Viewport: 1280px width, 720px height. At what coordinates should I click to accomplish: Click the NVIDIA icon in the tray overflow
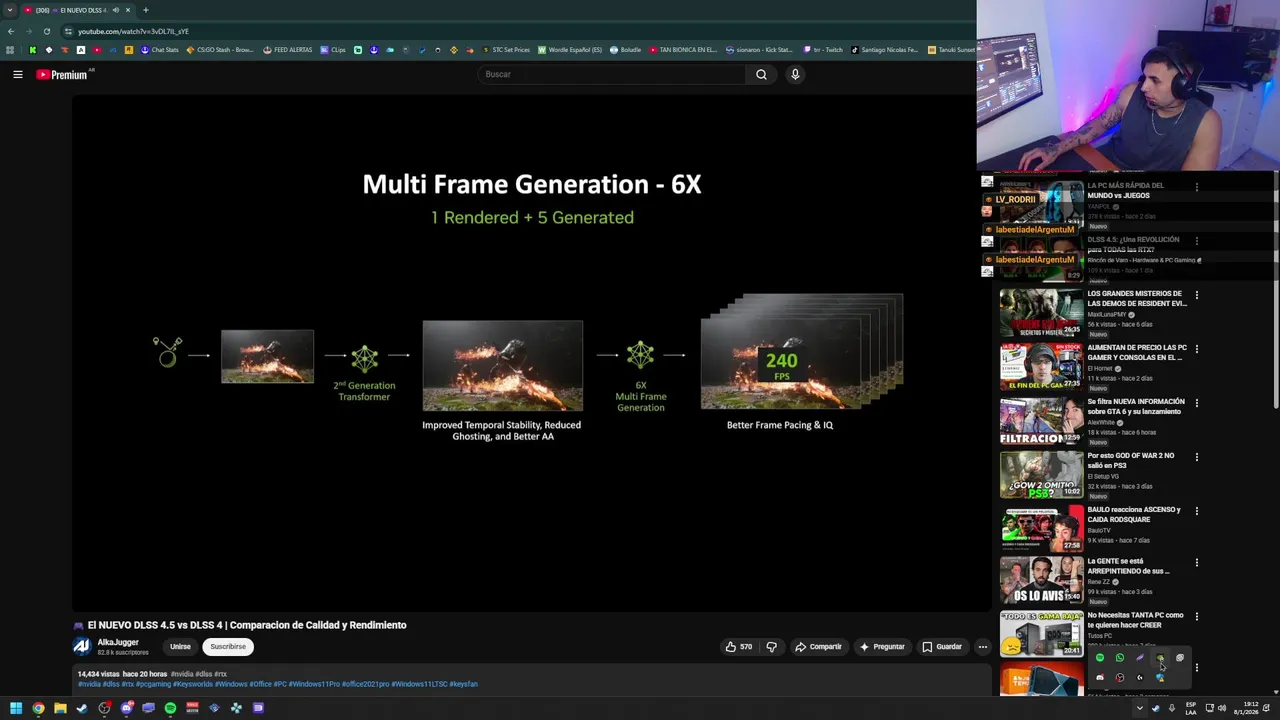[1159, 658]
